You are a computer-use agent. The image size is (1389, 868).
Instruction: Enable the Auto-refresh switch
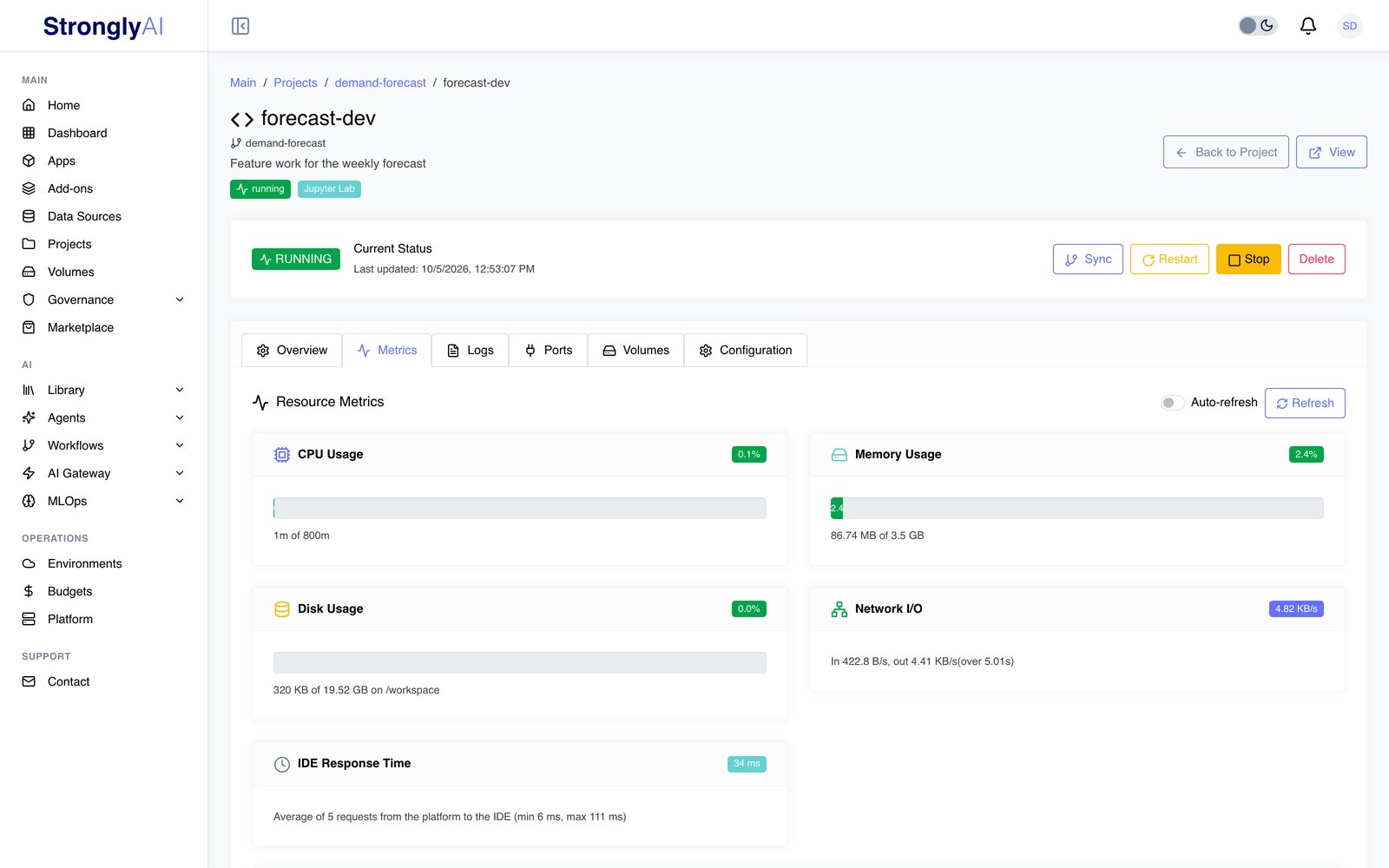(x=1172, y=403)
